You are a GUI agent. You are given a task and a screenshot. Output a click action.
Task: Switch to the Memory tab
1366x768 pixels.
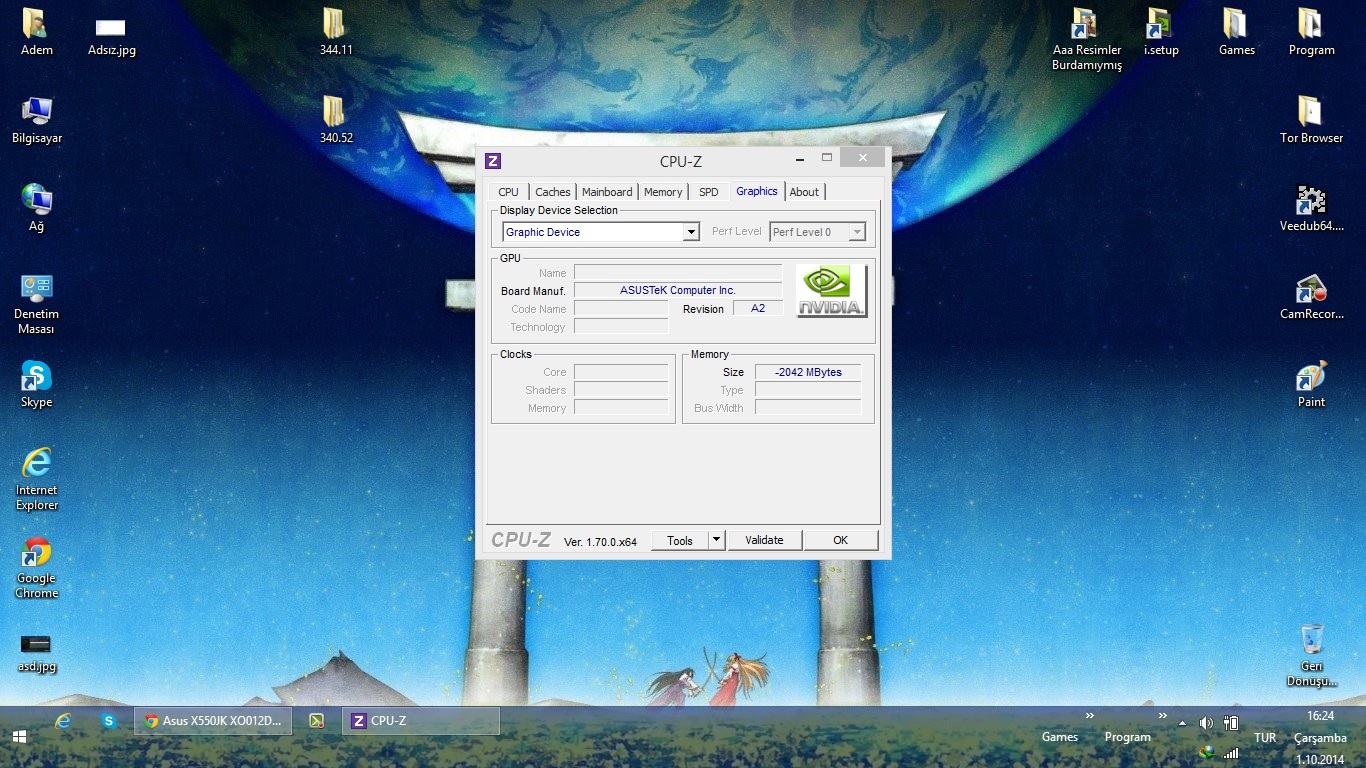663,192
